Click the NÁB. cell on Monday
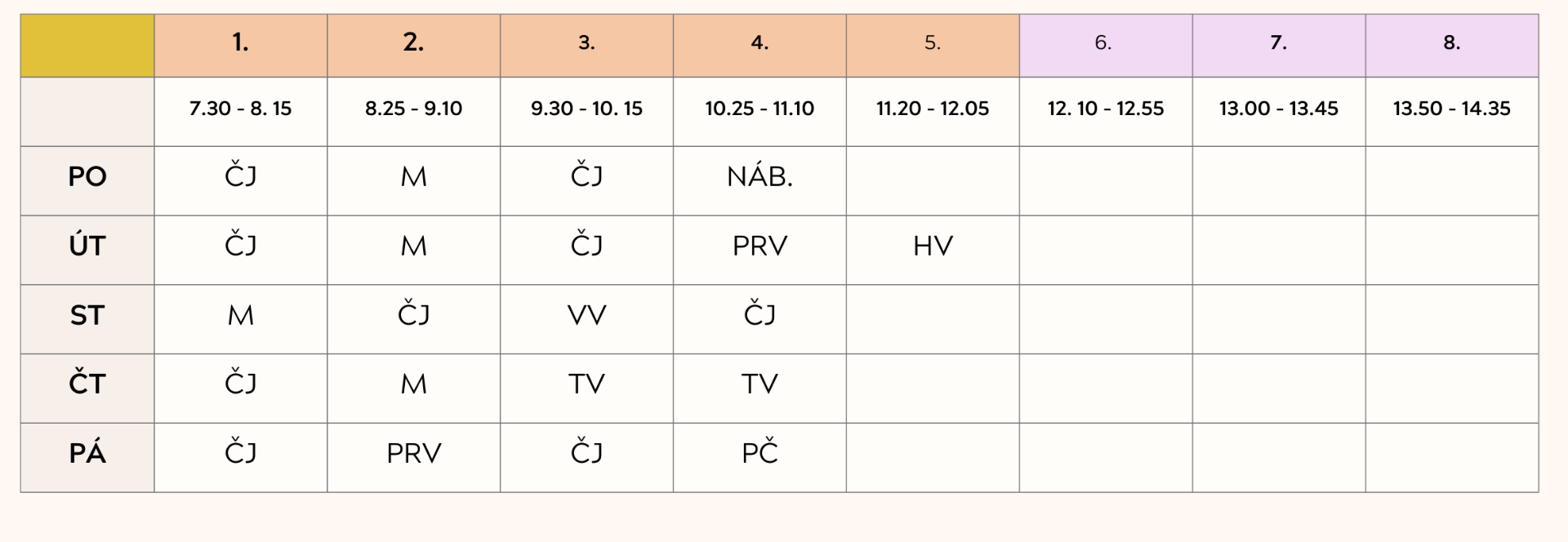The image size is (1568, 542). [x=759, y=181]
